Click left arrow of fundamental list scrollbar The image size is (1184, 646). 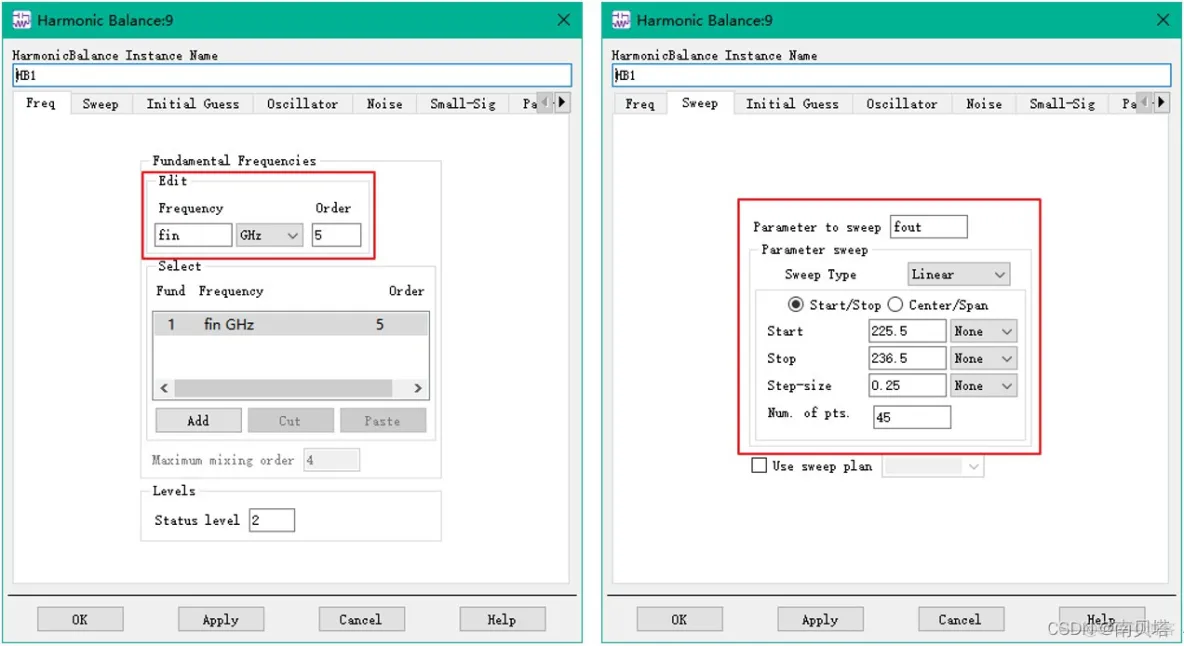[x=164, y=388]
